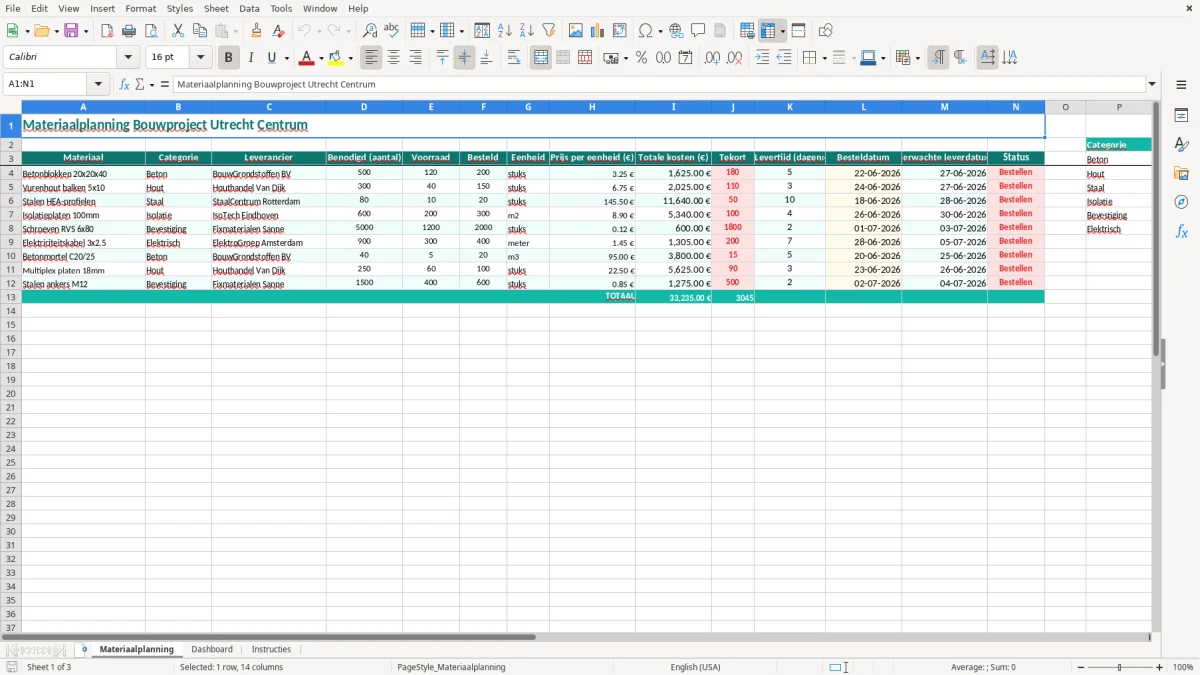Sort ascending with the A-Z icon

pos(504,31)
